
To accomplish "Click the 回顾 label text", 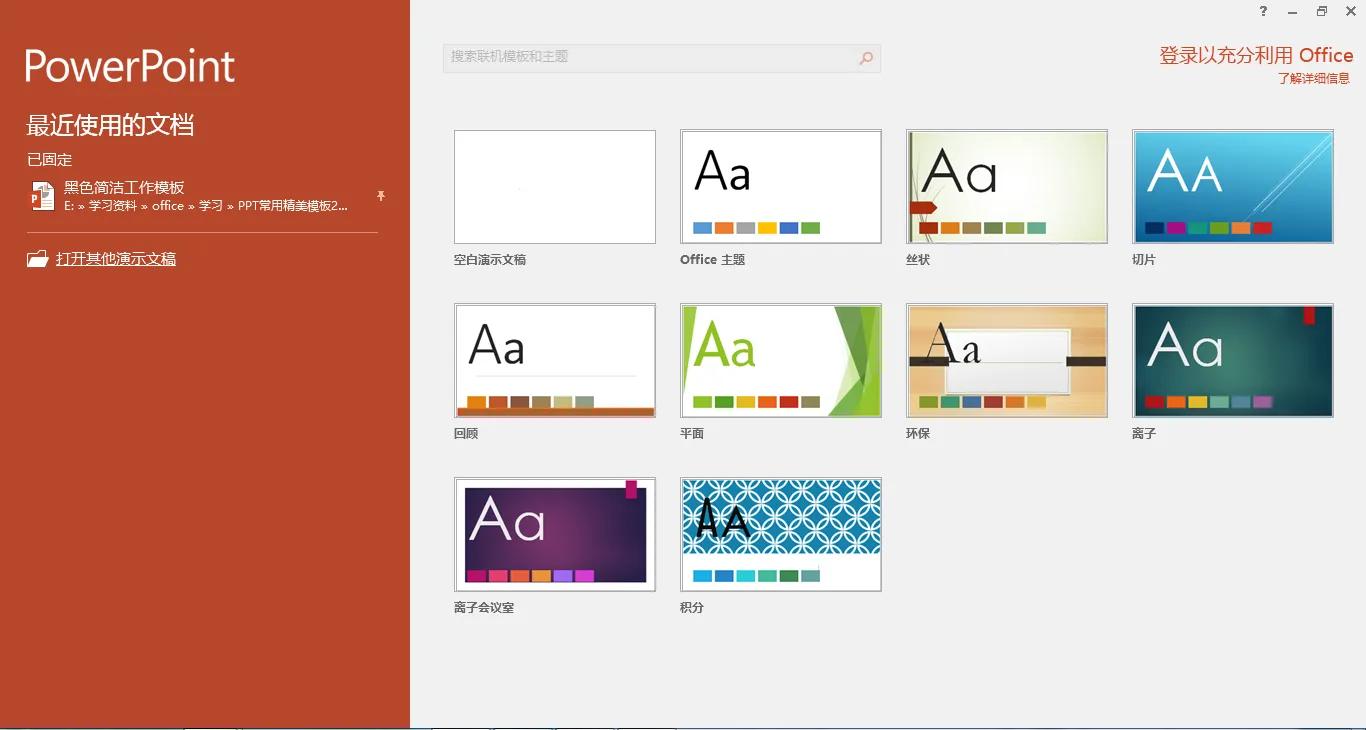I will coord(466,434).
